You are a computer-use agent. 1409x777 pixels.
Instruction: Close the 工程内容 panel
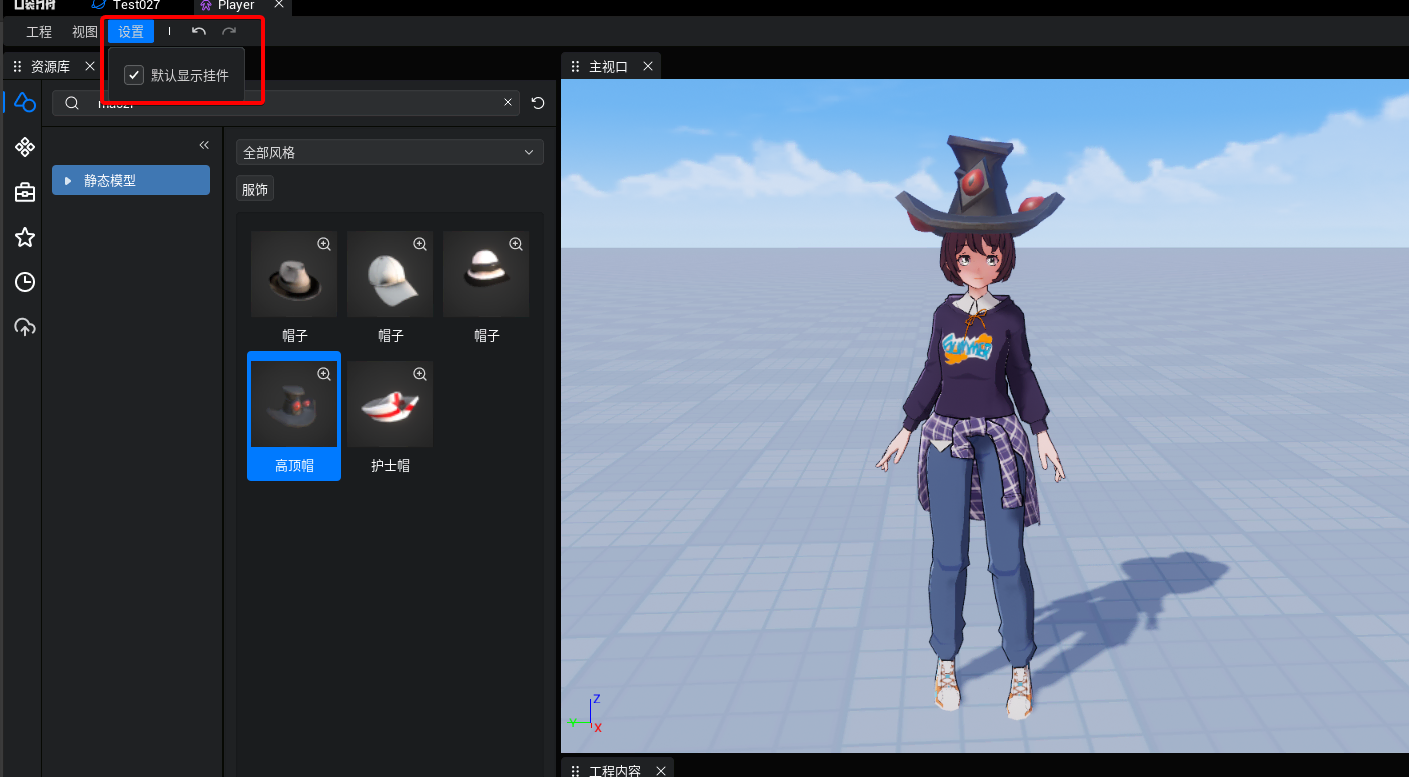660,771
